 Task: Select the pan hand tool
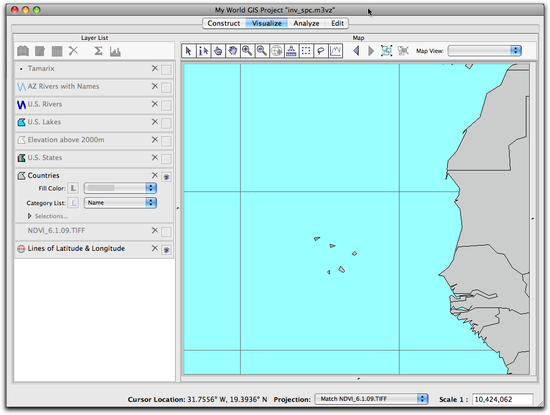pos(233,51)
